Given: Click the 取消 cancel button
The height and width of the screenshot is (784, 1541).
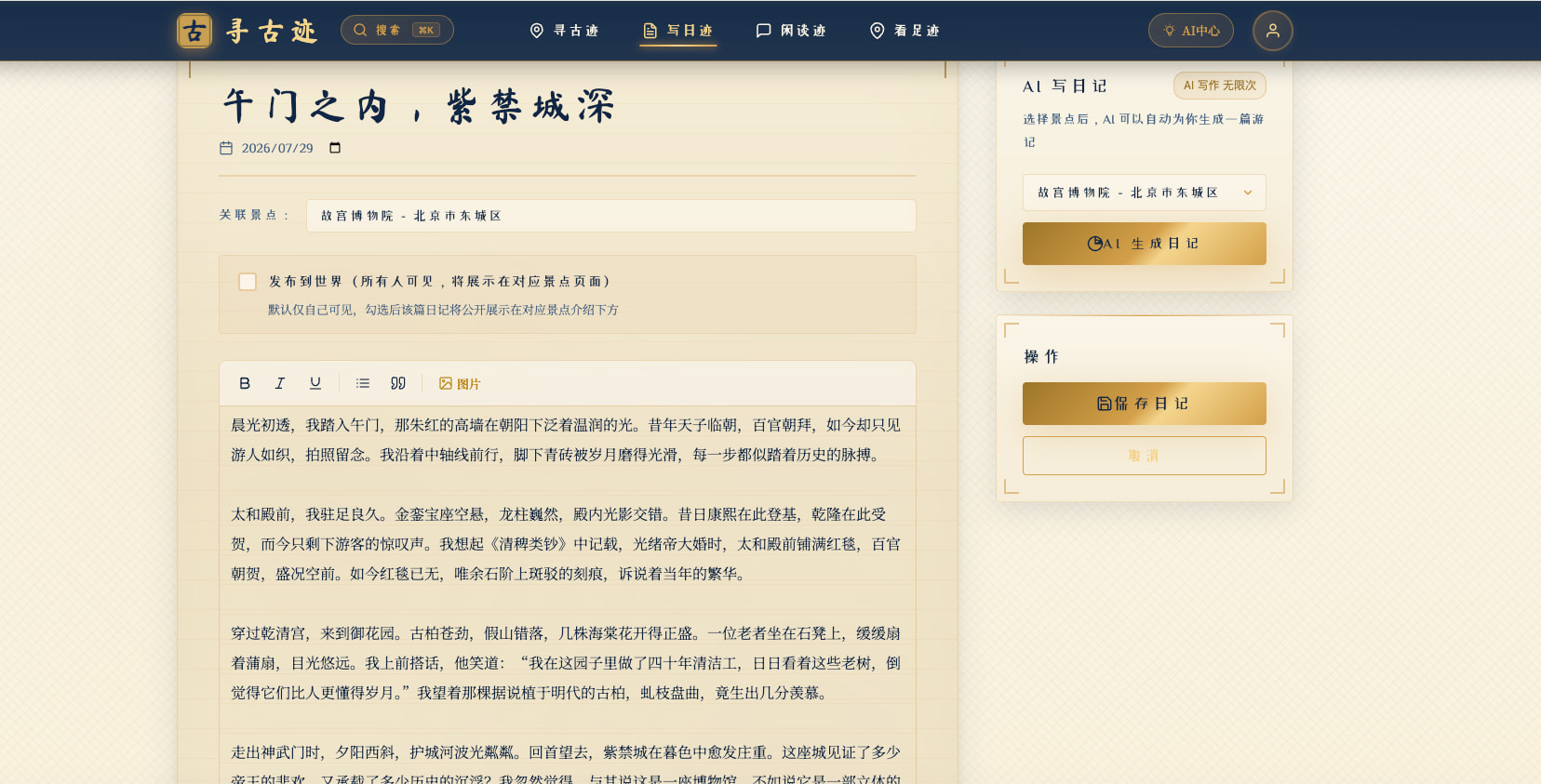Looking at the screenshot, I should click(1144, 456).
